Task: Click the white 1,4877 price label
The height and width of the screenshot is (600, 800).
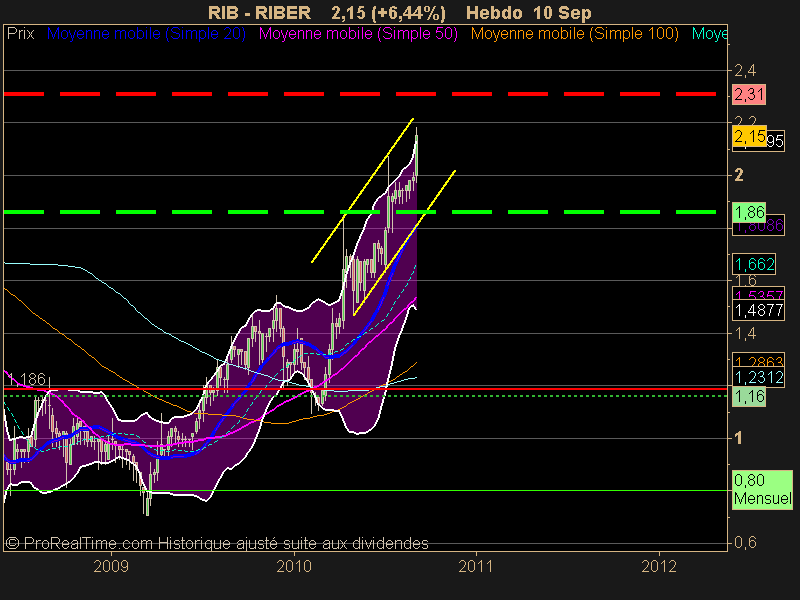Action: [759, 310]
